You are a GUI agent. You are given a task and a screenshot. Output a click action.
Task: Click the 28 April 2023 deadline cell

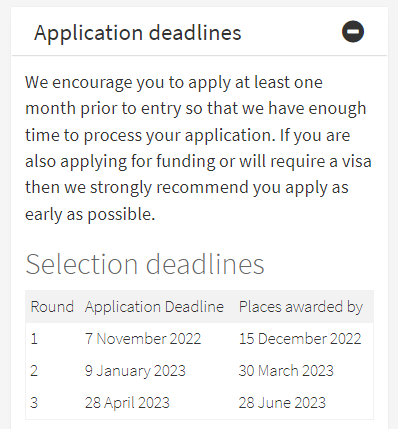[x=127, y=403]
